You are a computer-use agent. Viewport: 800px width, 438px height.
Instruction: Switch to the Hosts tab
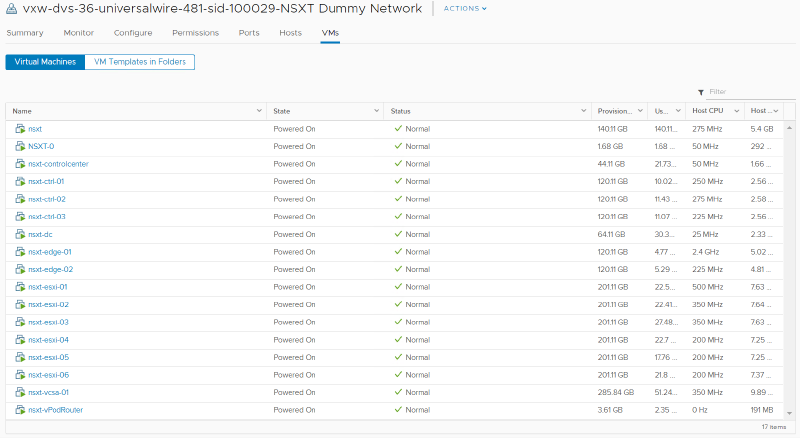pos(290,33)
